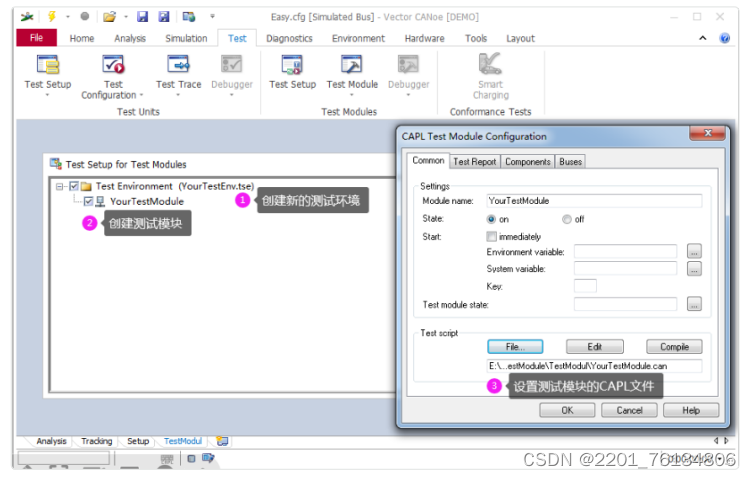The width and height of the screenshot is (751, 478).
Task: Switch to the Analysis ribbon tab
Action: pos(130,38)
